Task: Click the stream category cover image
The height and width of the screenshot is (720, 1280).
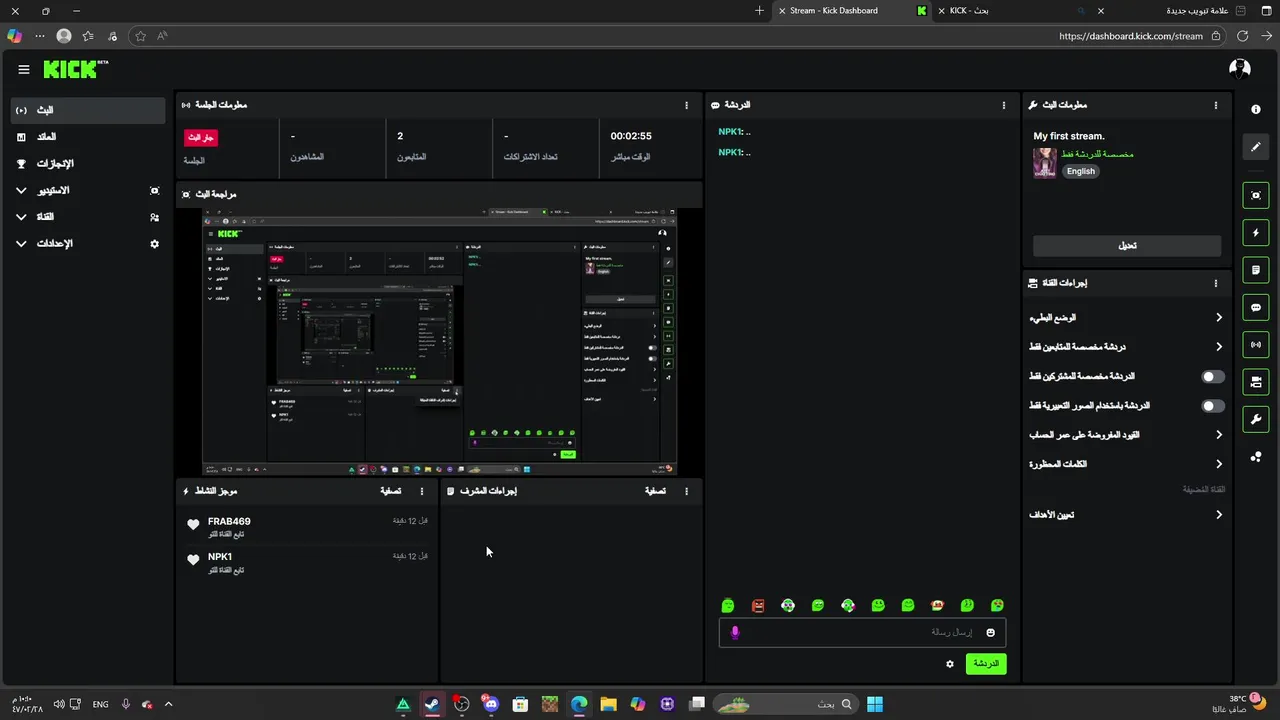Action: 1045,163
